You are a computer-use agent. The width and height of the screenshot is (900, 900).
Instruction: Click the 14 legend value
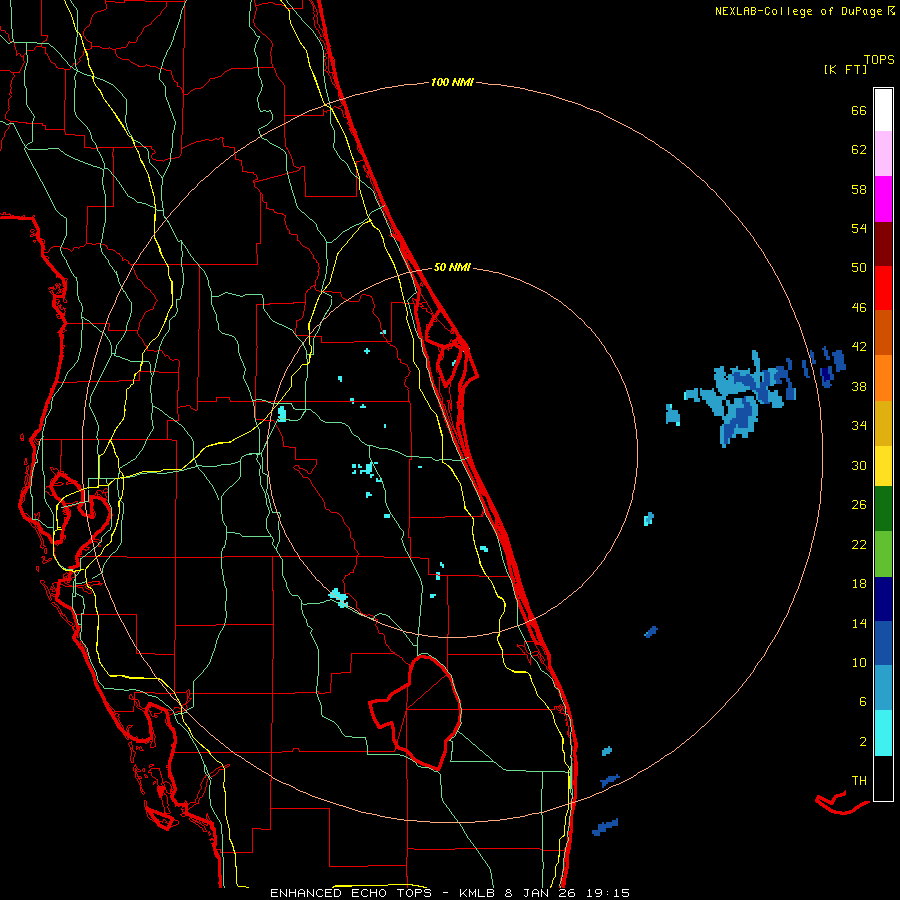tap(859, 623)
